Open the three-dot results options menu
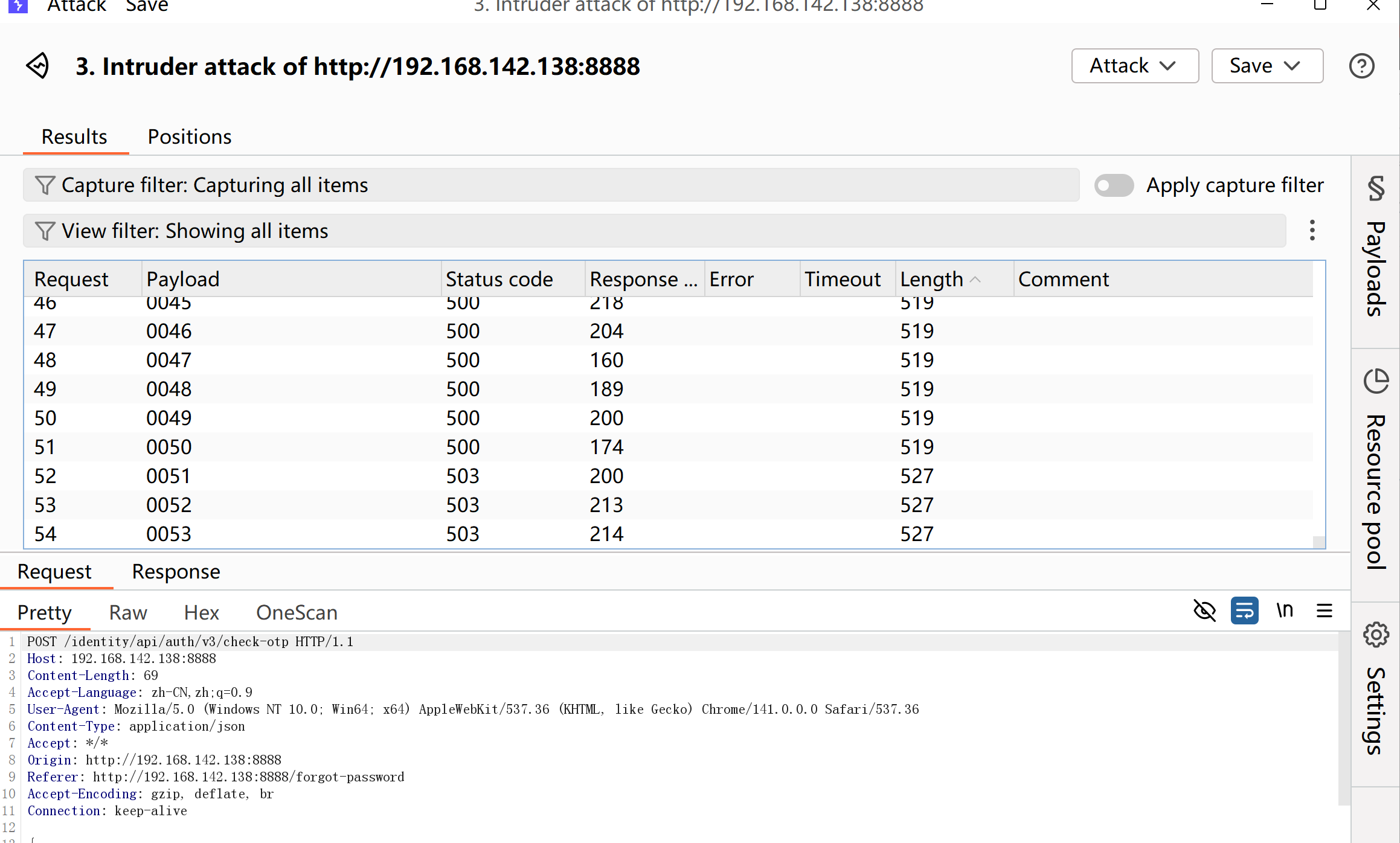 pyautogui.click(x=1312, y=230)
